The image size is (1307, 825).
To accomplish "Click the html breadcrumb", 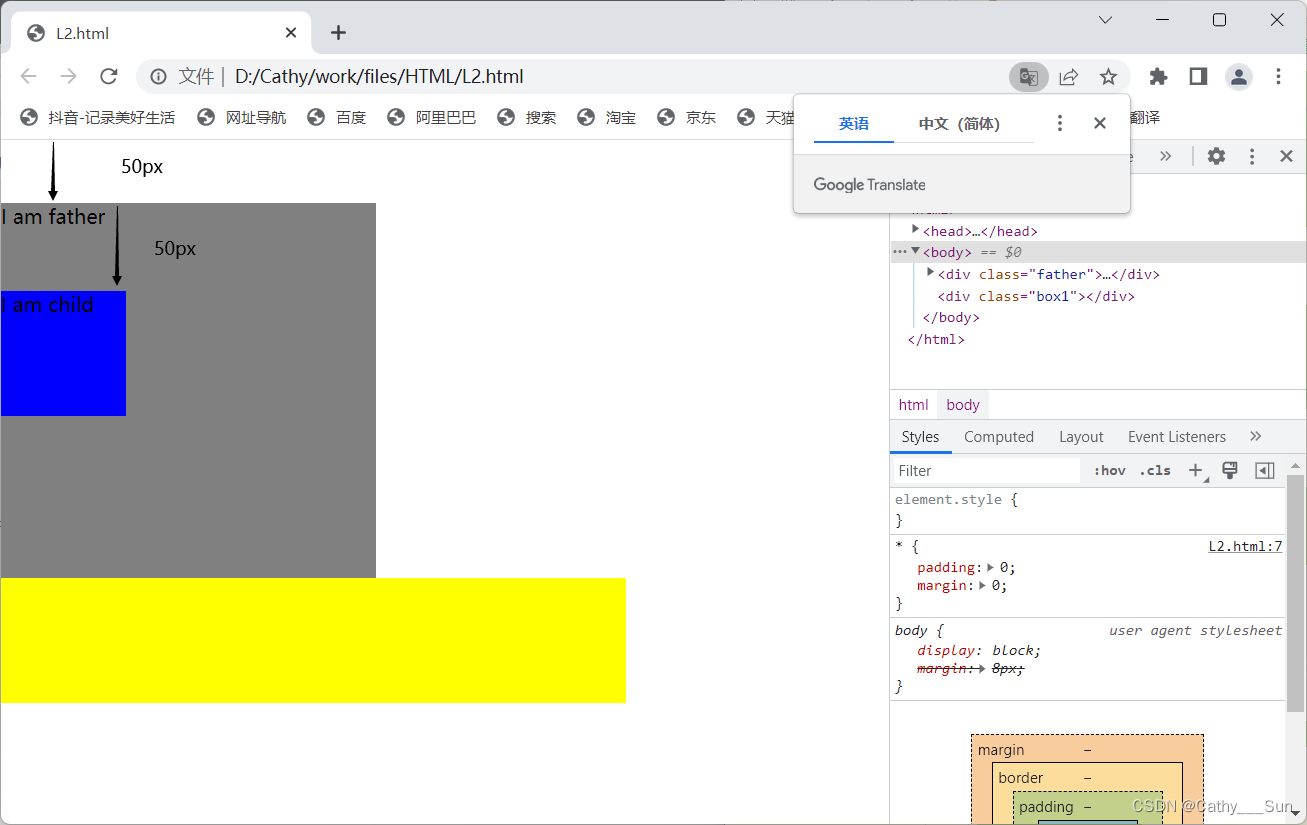I will pos(913,405).
